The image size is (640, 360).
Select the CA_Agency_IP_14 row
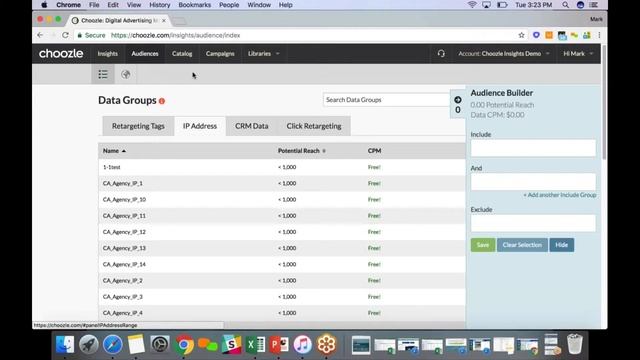coord(282,264)
